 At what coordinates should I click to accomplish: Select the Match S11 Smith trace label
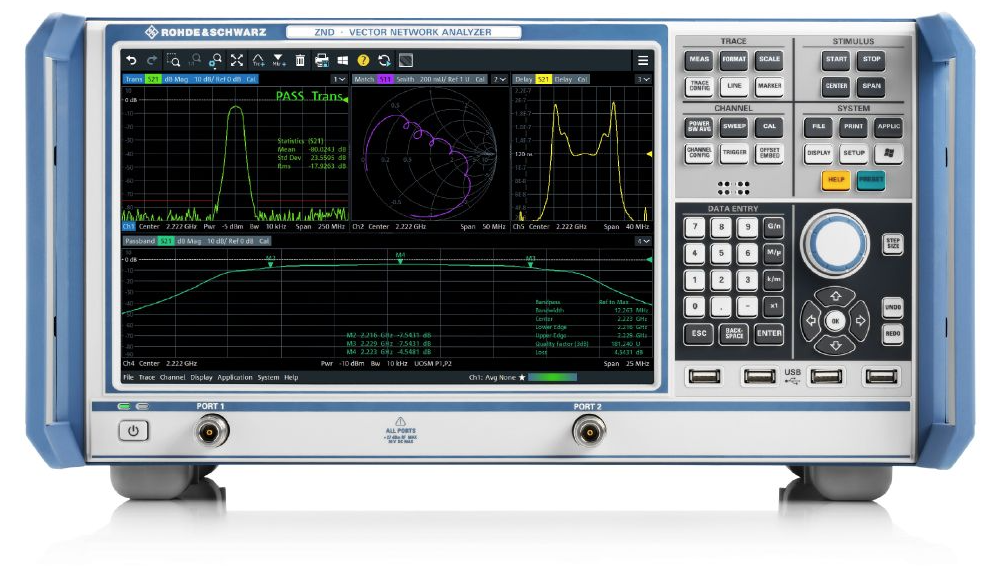point(420,79)
